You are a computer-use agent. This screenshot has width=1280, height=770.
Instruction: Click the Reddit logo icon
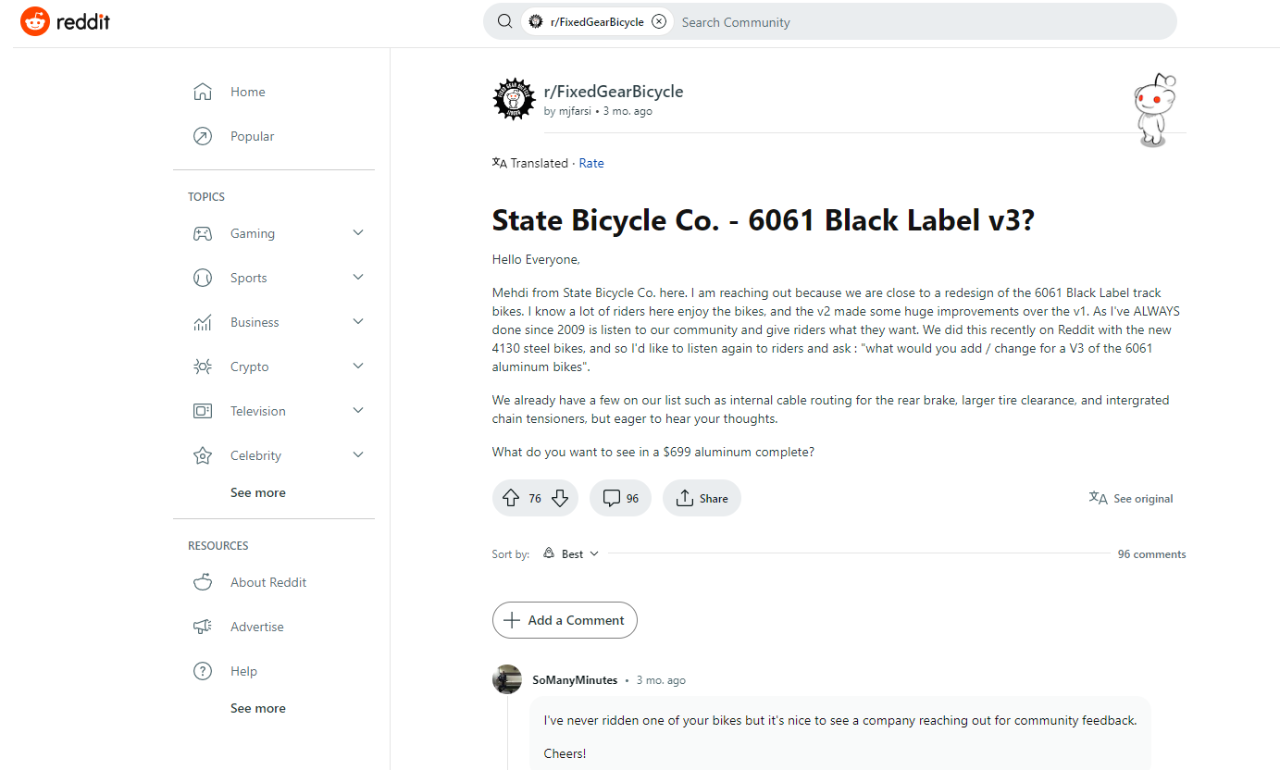(35, 21)
